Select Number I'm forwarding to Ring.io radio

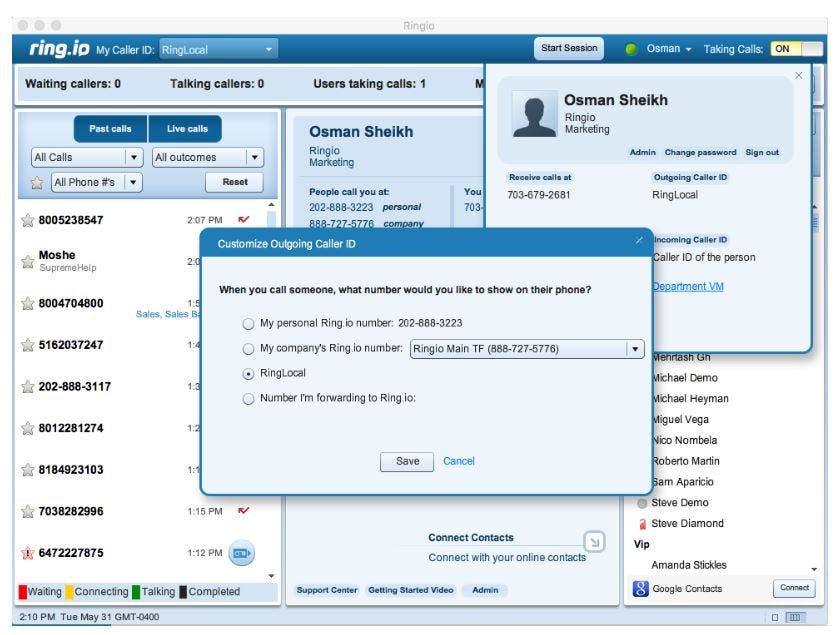click(248, 399)
